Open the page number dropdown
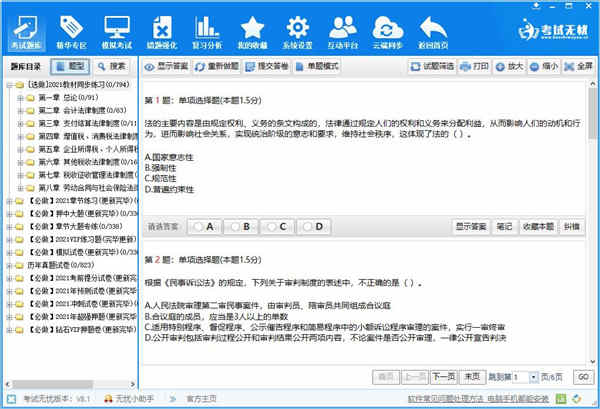600x409 pixels. pos(533,378)
